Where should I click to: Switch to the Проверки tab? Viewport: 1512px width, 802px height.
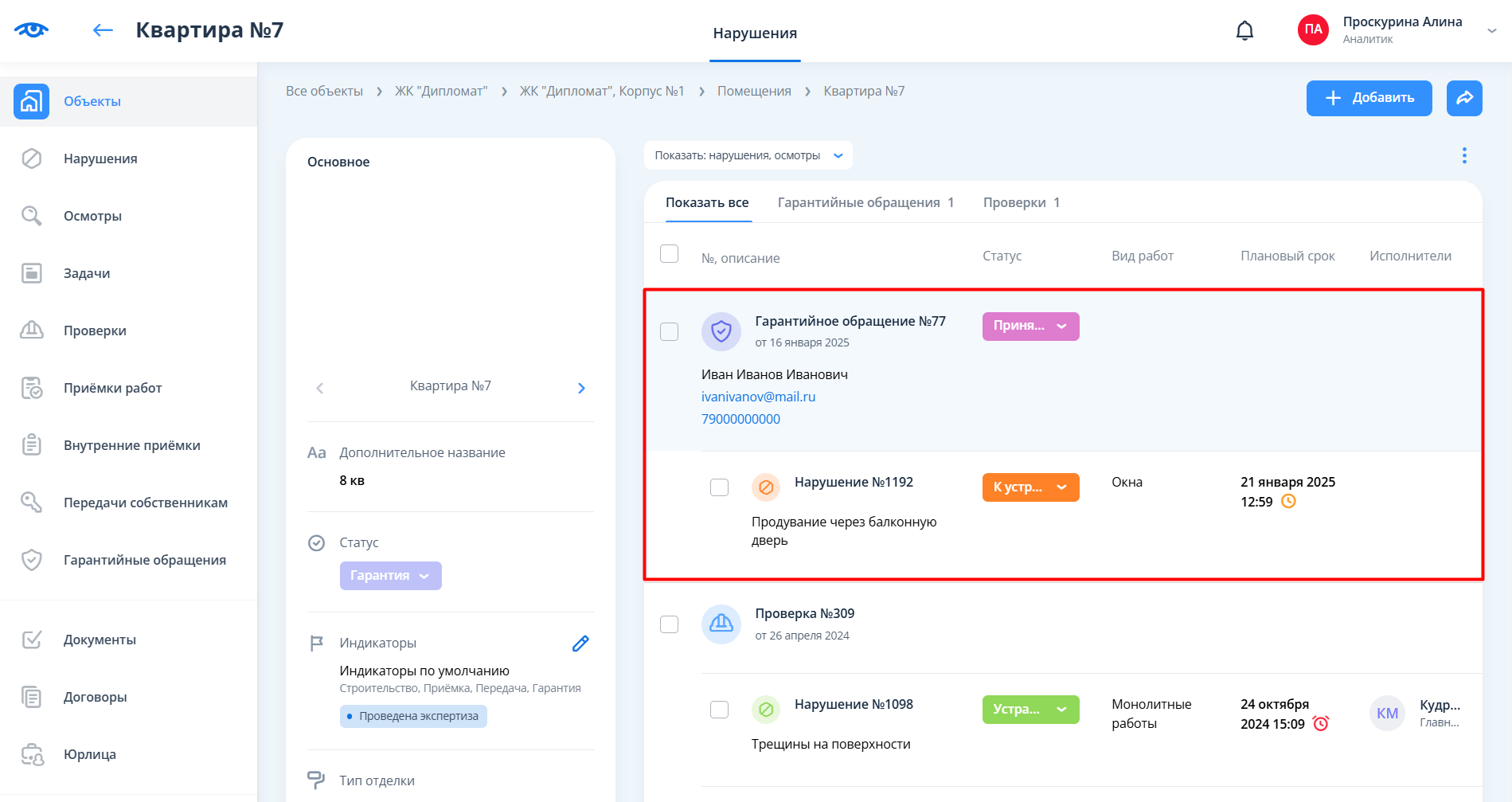(1021, 202)
